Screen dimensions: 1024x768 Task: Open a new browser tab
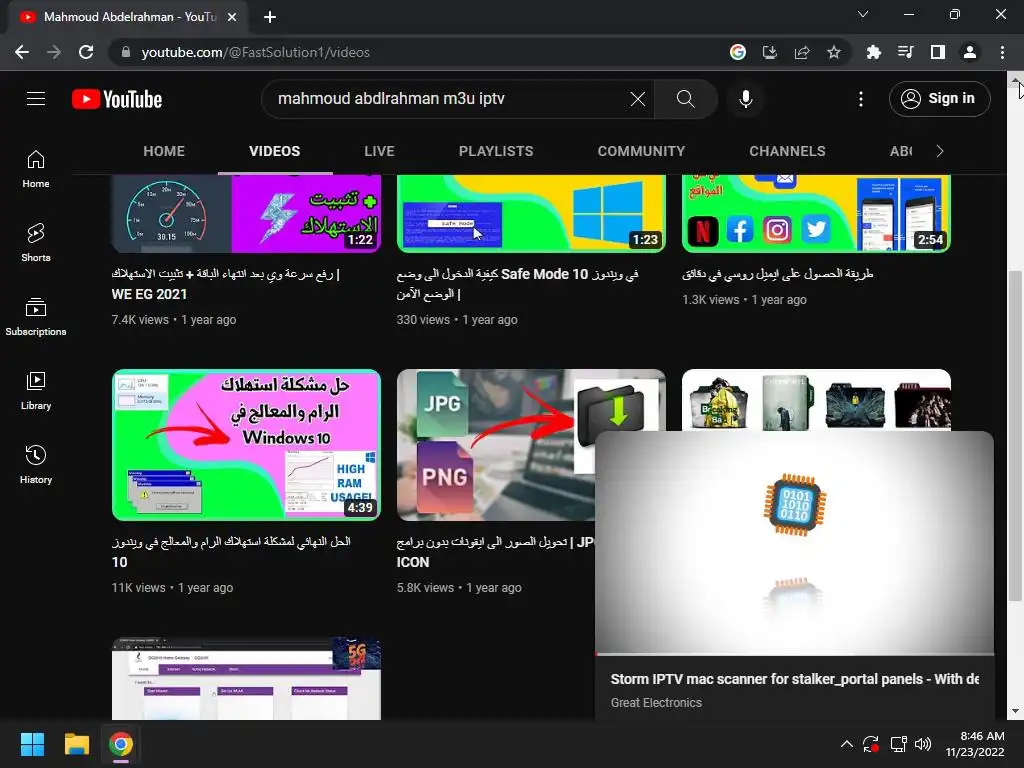tap(270, 17)
